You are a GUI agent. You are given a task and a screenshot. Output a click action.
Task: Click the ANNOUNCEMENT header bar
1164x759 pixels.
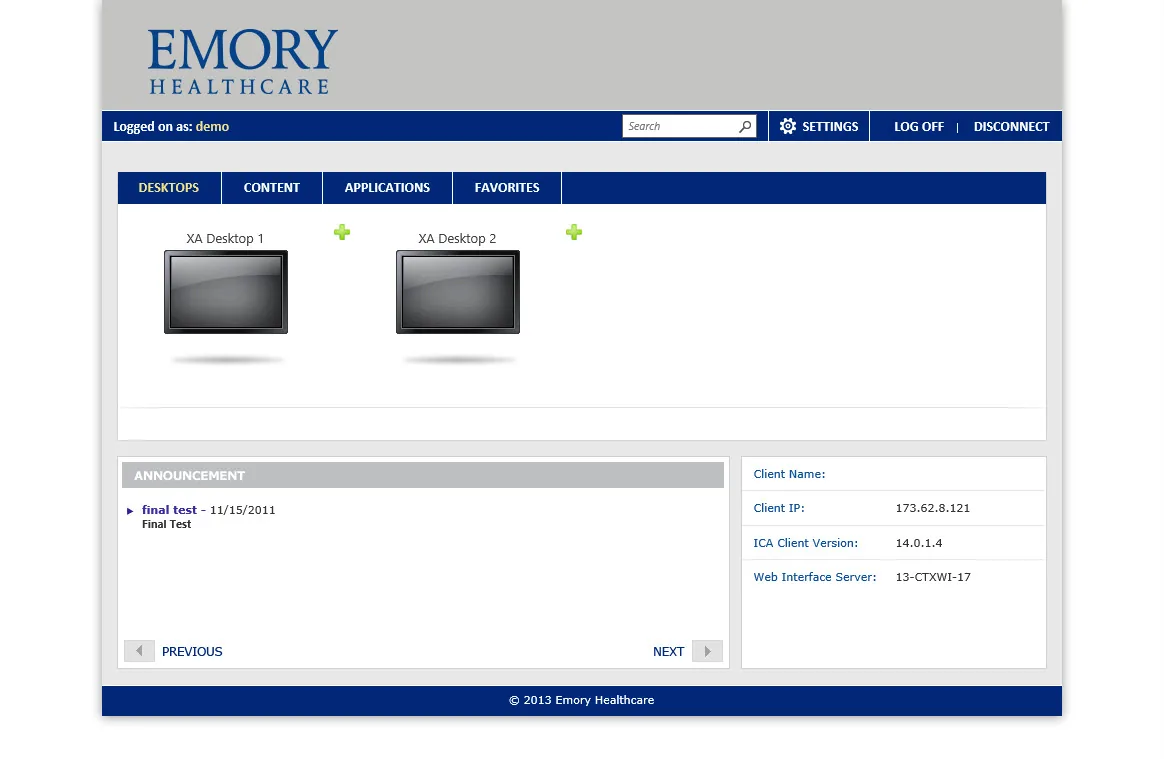click(x=423, y=475)
